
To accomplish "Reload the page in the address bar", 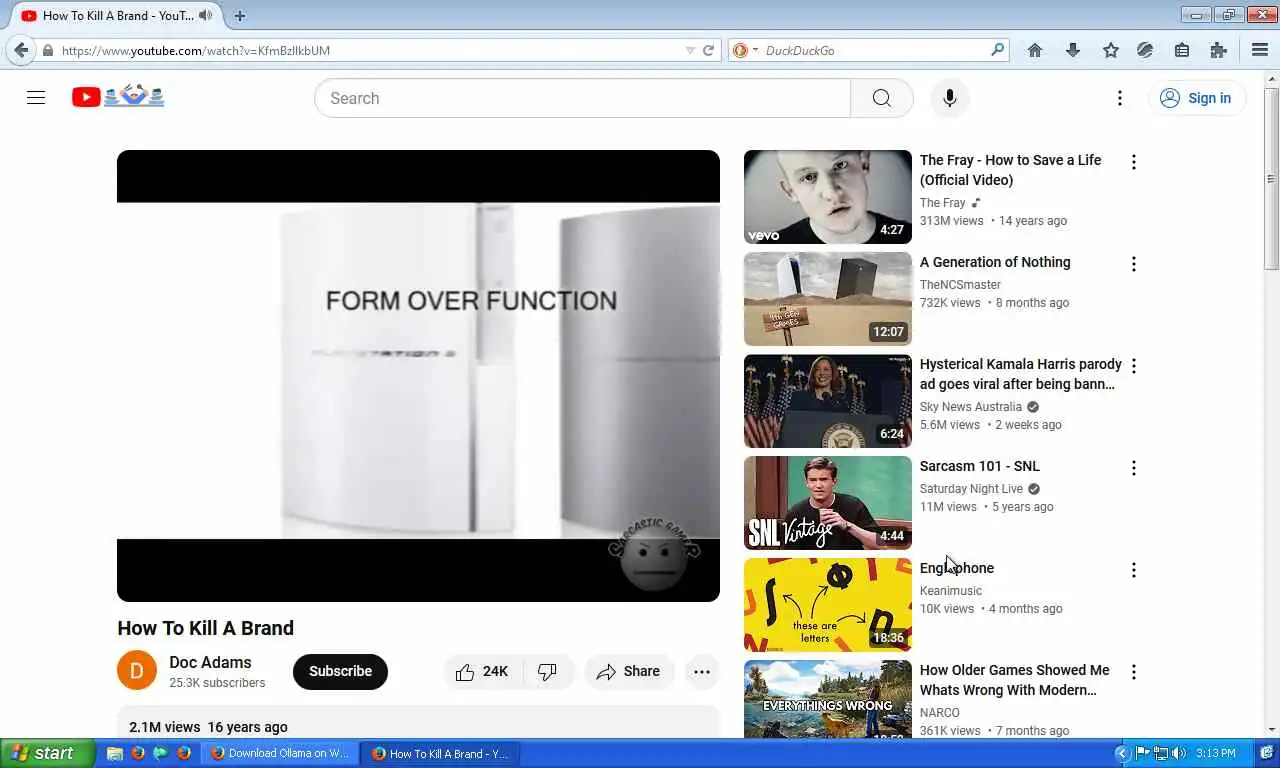I will [x=708, y=50].
